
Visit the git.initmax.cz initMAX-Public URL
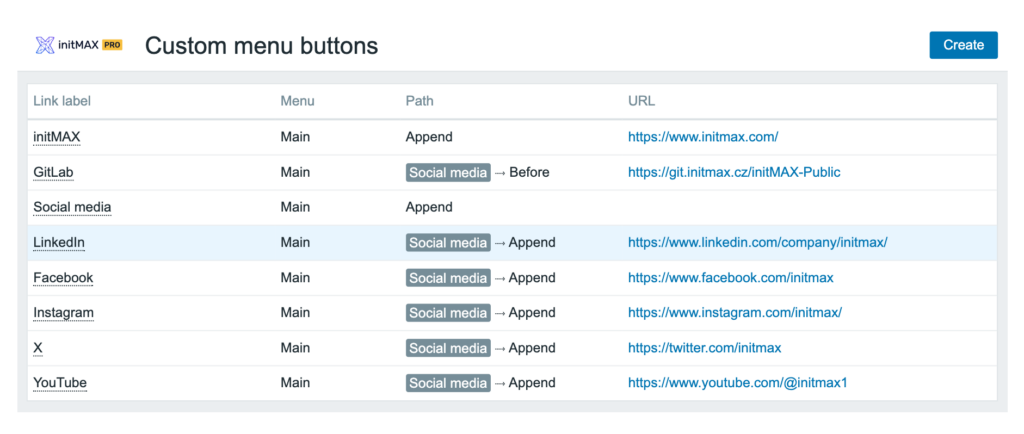point(734,172)
